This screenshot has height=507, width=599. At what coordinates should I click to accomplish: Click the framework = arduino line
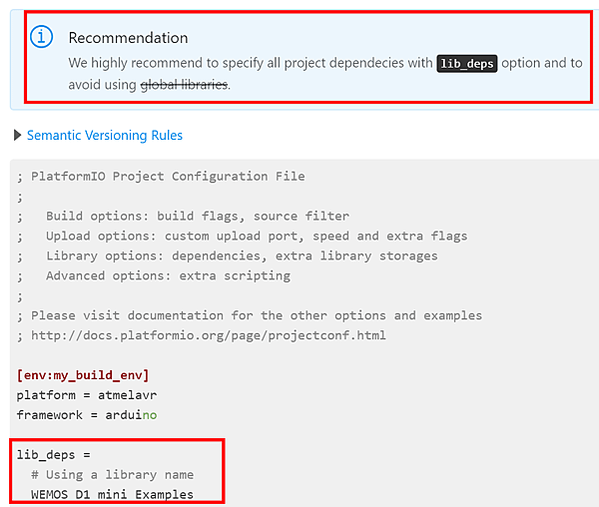click(87, 415)
